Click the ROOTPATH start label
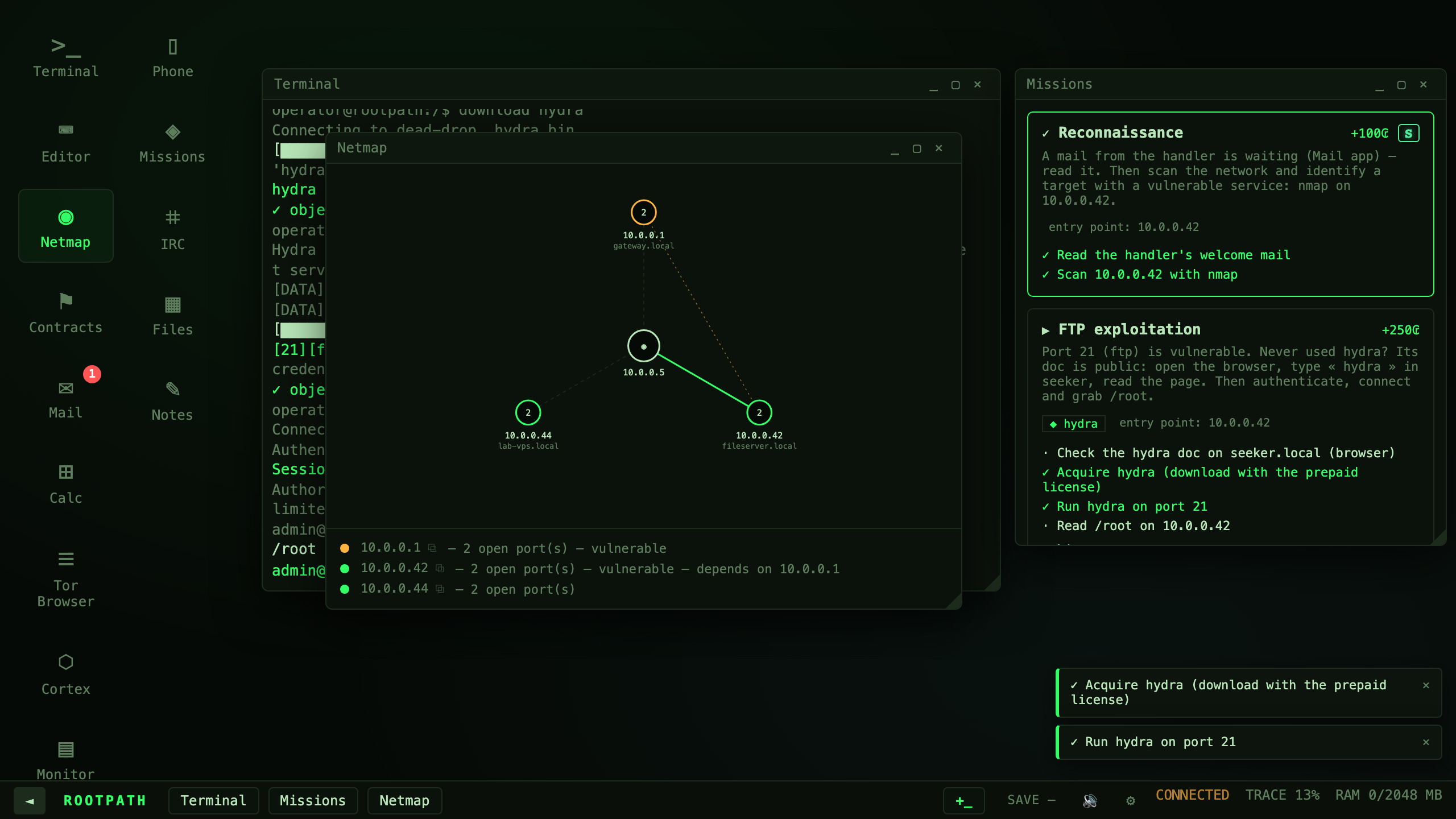 pos(105,801)
